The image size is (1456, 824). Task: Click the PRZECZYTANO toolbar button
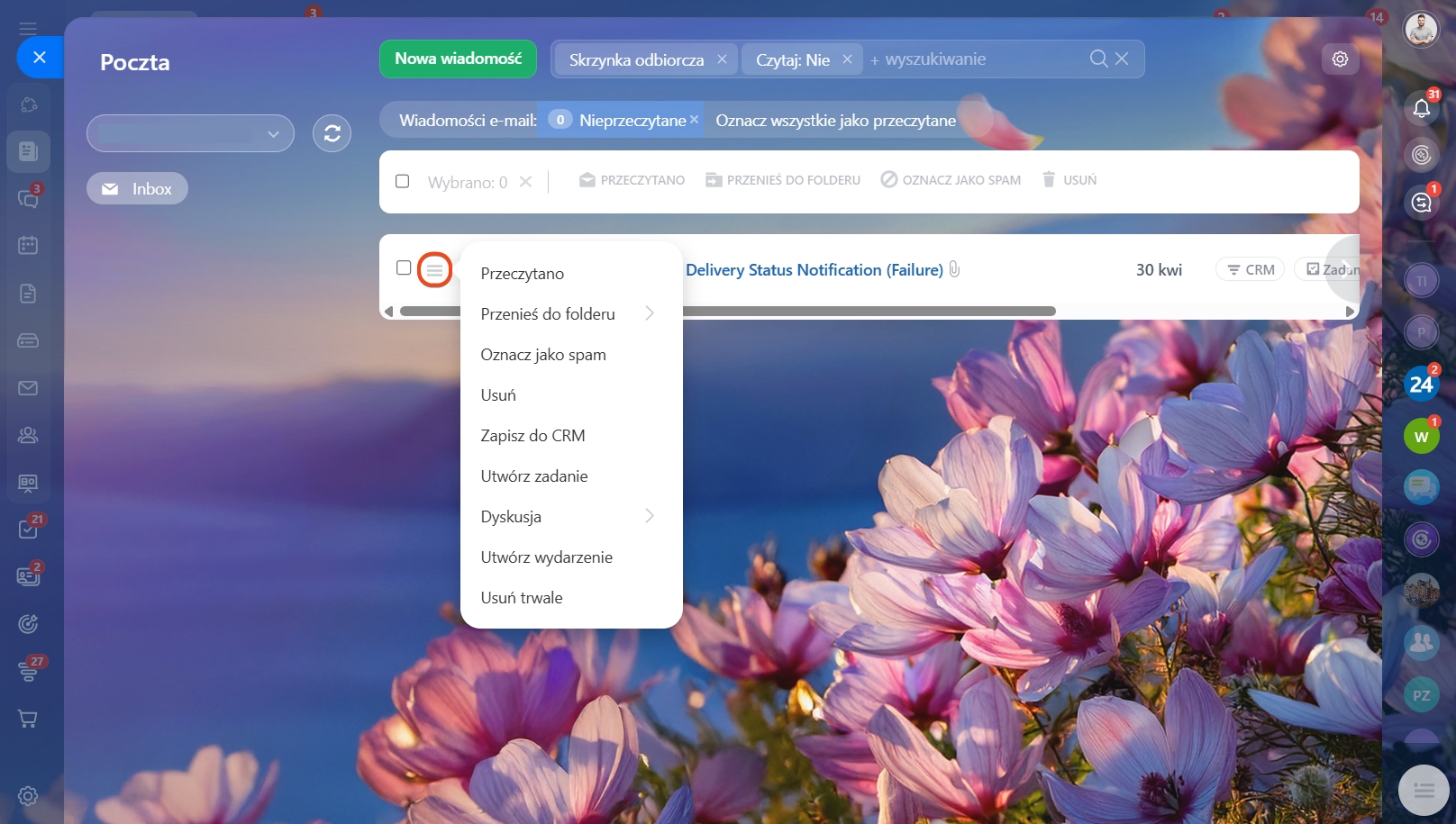[x=632, y=180]
